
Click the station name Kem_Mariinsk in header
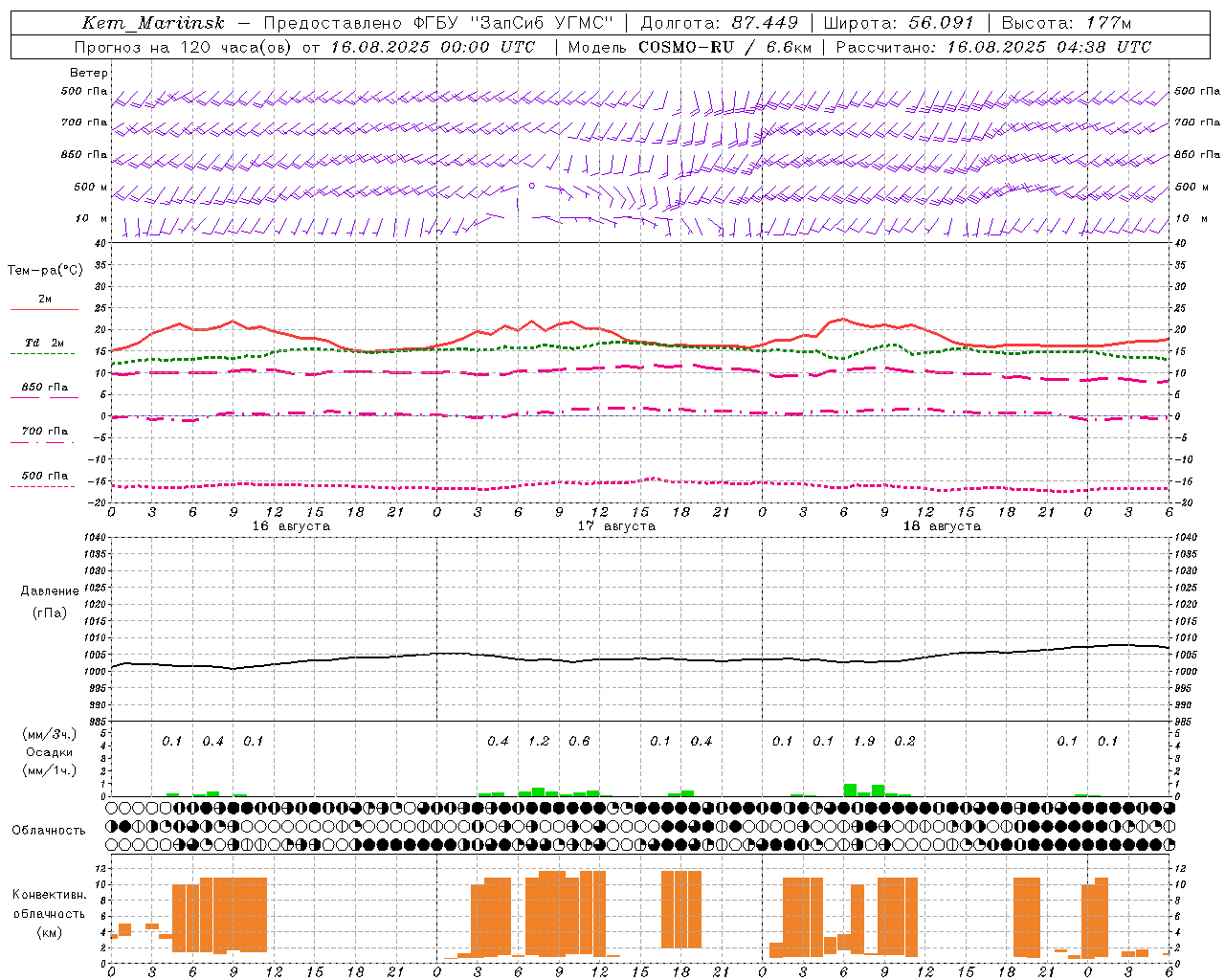point(153,23)
